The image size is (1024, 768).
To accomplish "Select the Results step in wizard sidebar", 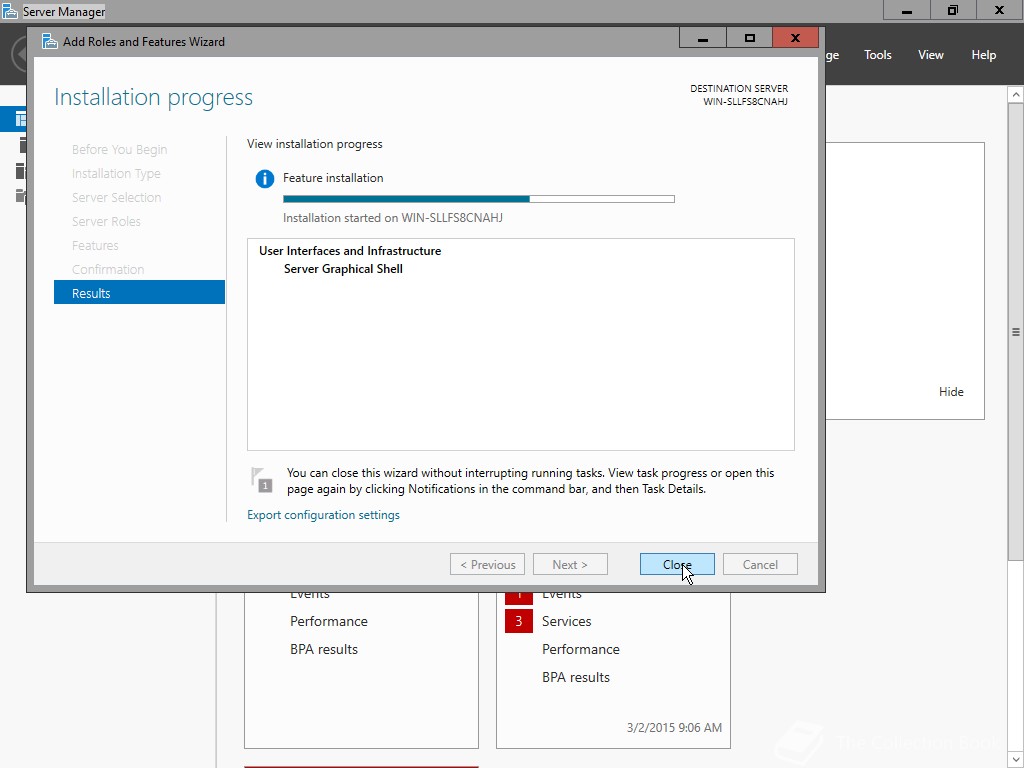I will 139,293.
